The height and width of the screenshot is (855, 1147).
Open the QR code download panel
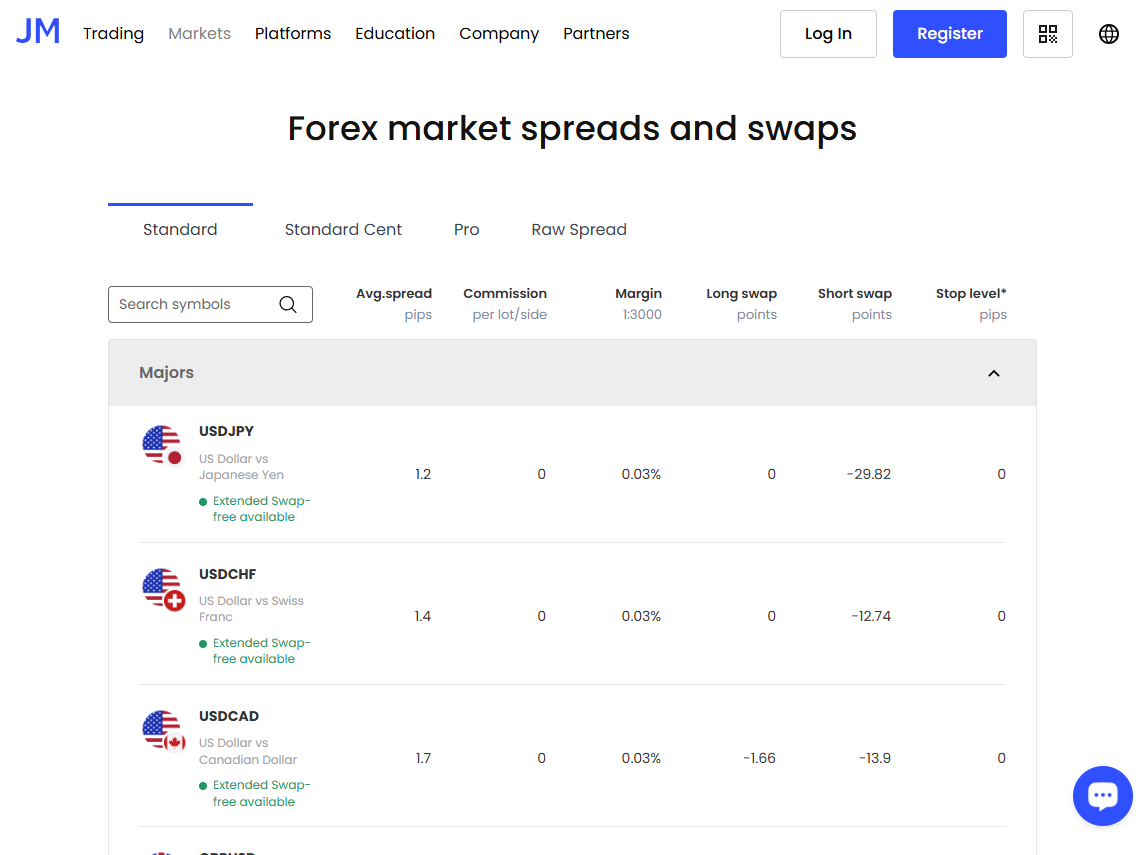click(x=1047, y=33)
